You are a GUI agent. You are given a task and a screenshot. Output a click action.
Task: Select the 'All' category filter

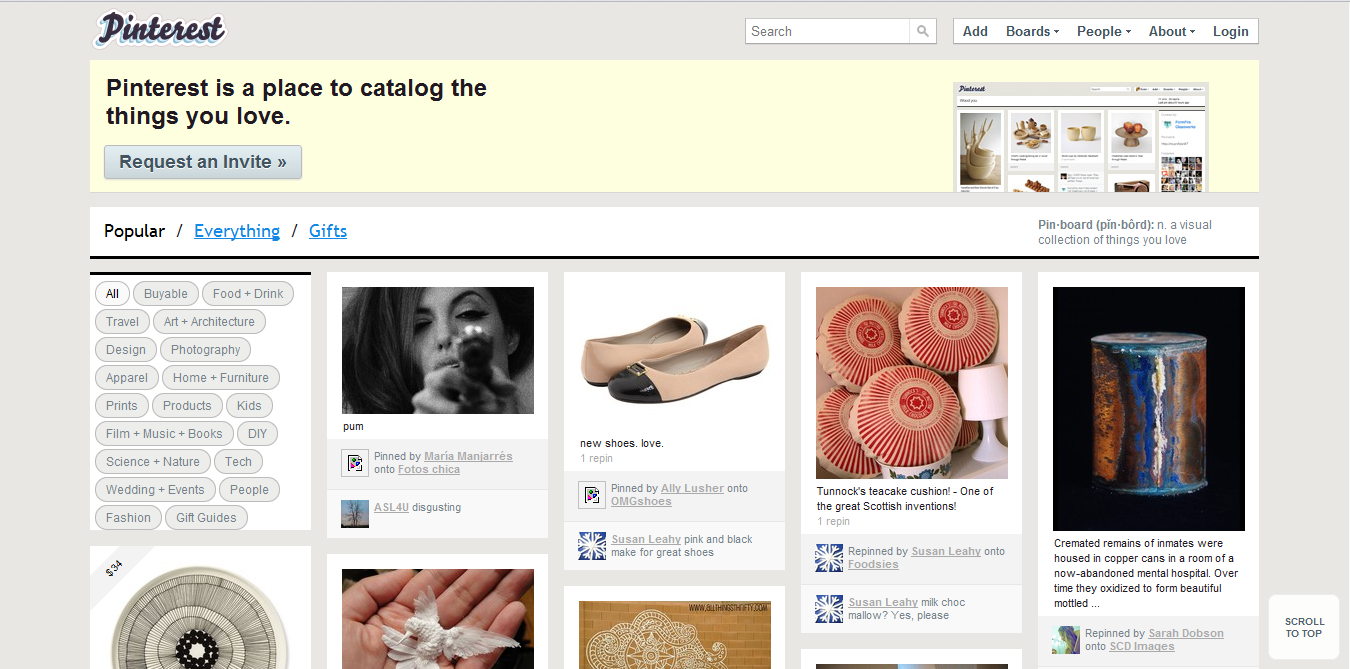coord(112,294)
